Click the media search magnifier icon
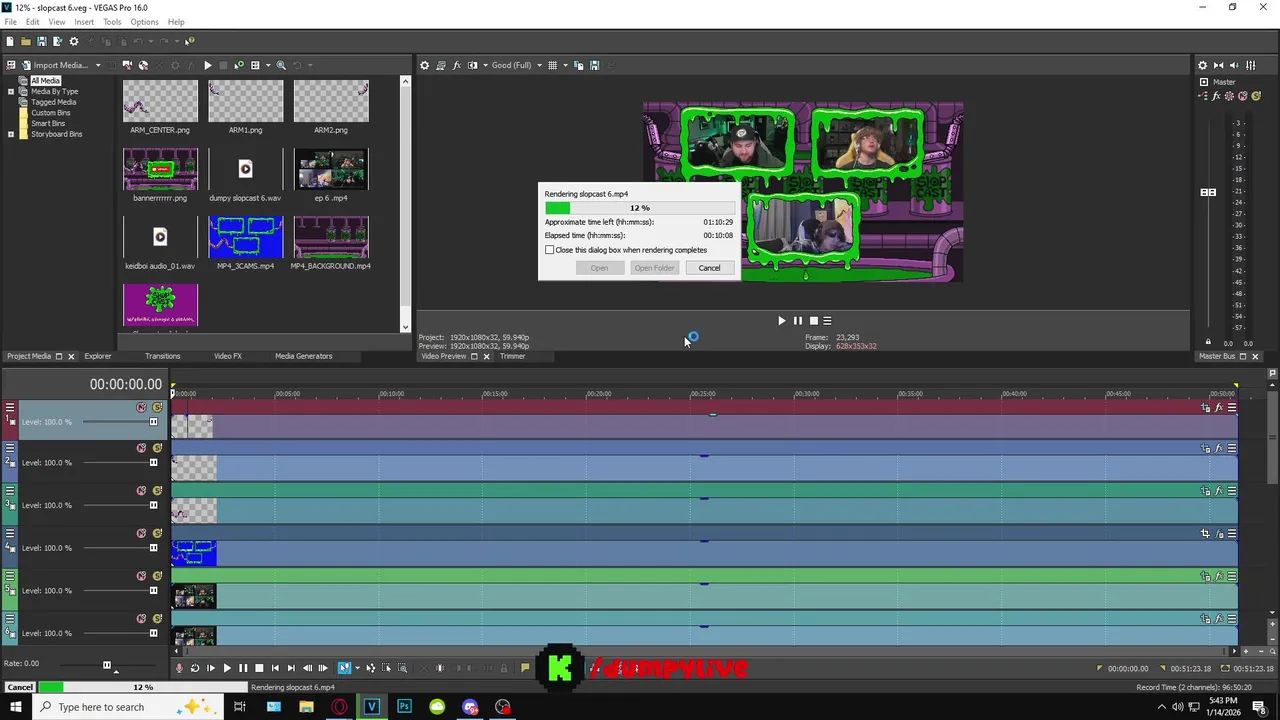 pyautogui.click(x=281, y=65)
